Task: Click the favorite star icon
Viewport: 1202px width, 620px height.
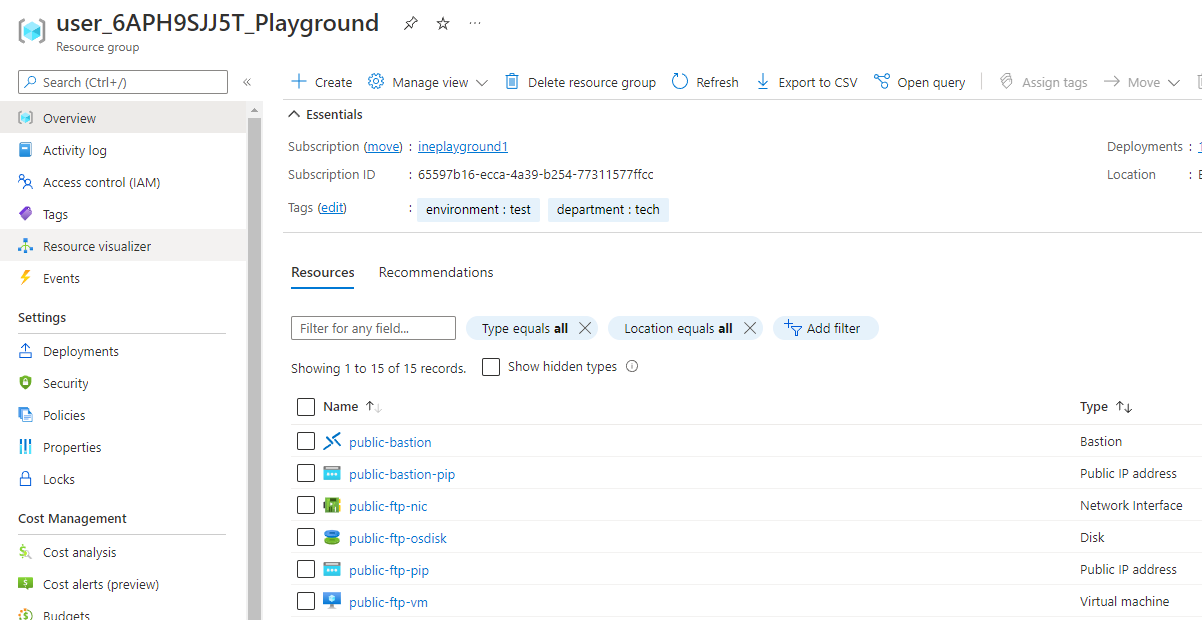Action: tap(443, 24)
